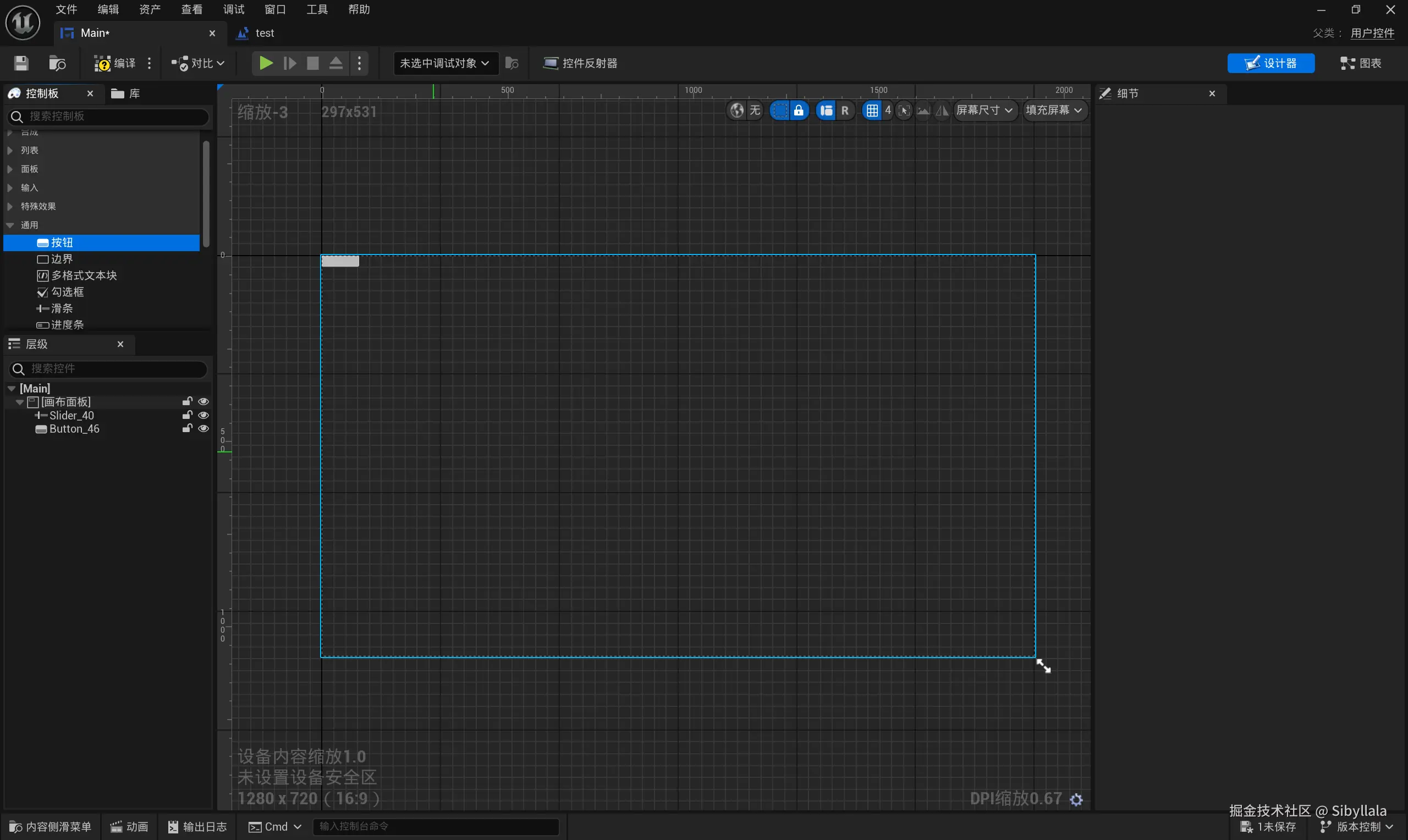Open the Widget Reflector (控件反射器)
Screen dimensions: 1408x840
580,63
